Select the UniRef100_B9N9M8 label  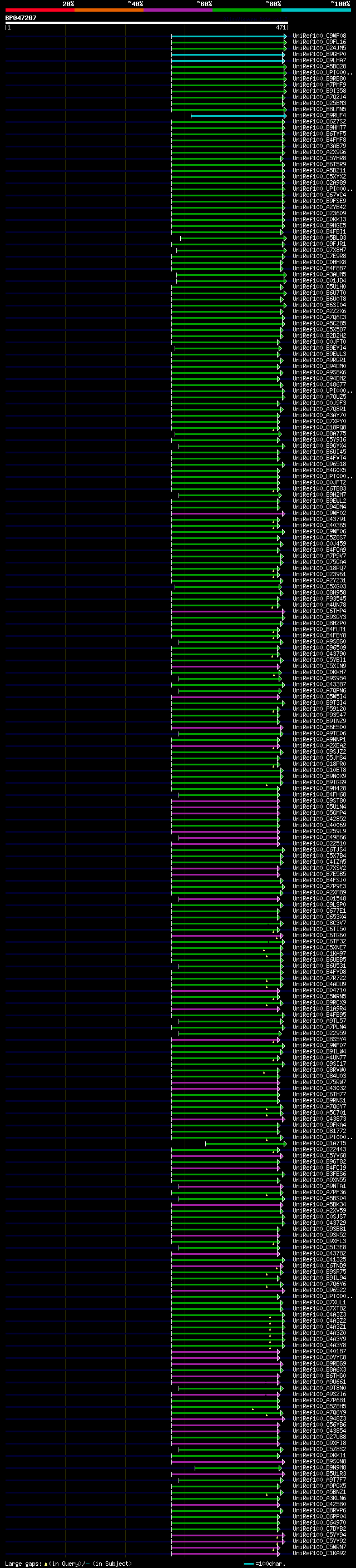[319, 1467]
